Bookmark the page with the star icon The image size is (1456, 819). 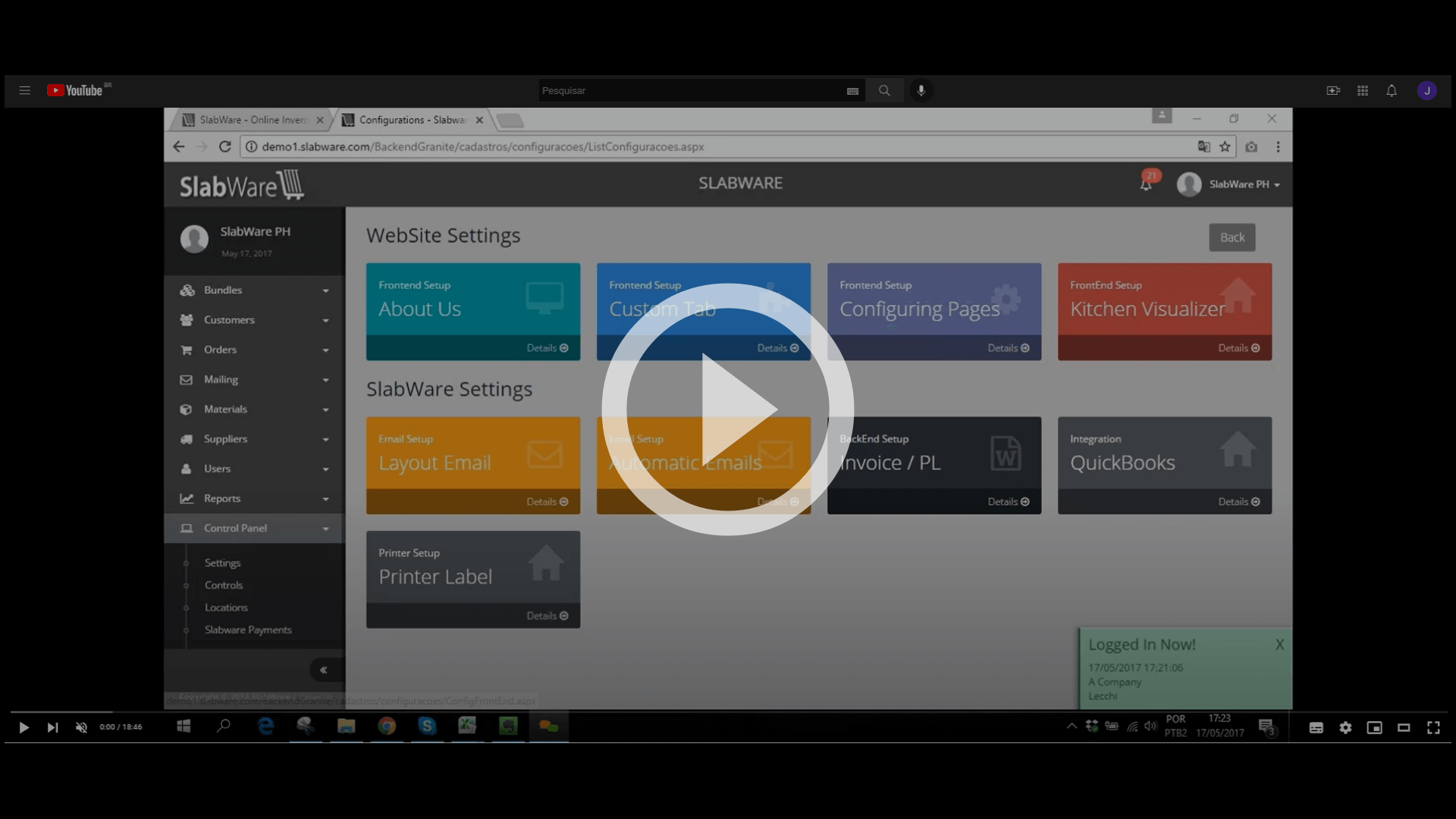tap(1225, 146)
